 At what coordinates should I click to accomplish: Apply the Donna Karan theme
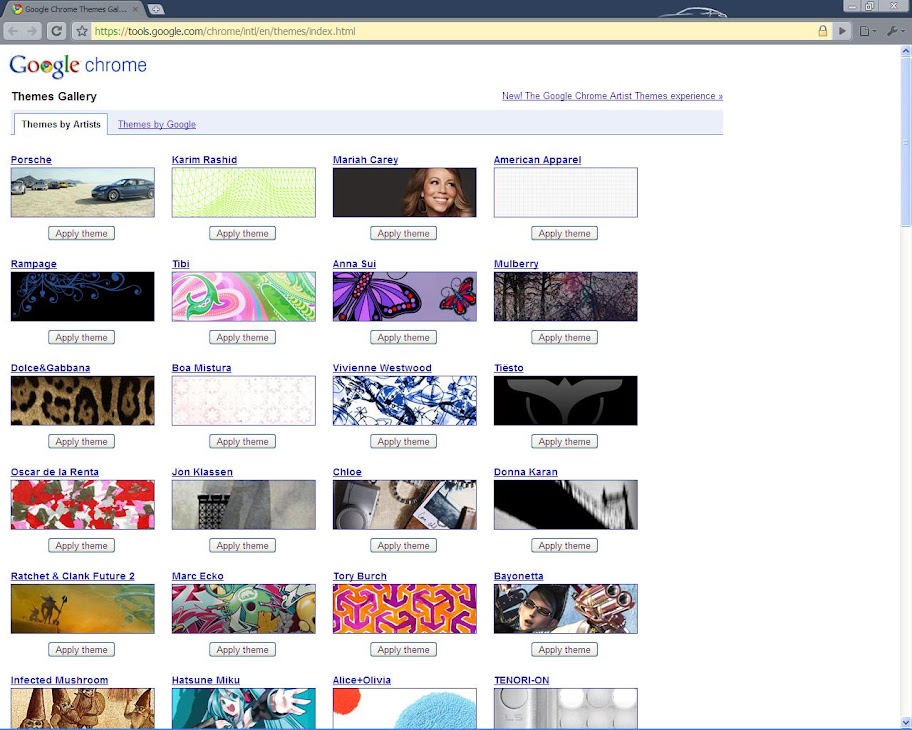tap(564, 546)
